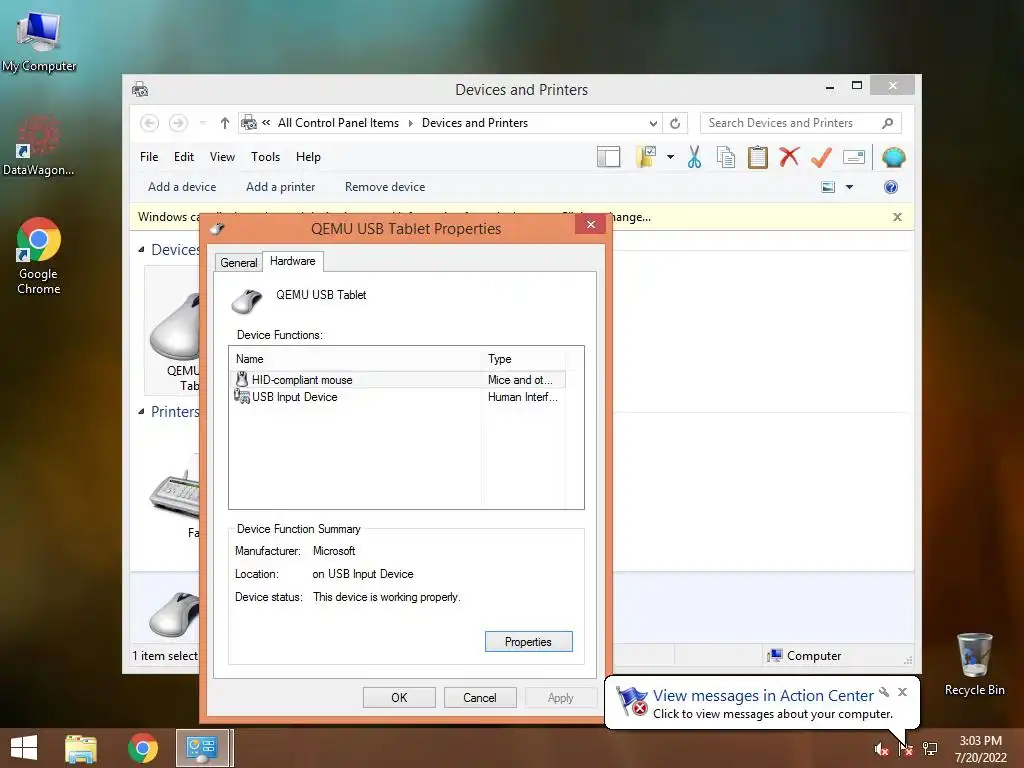Collapse the Printers group
The width and height of the screenshot is (1024, 768).
142,411
